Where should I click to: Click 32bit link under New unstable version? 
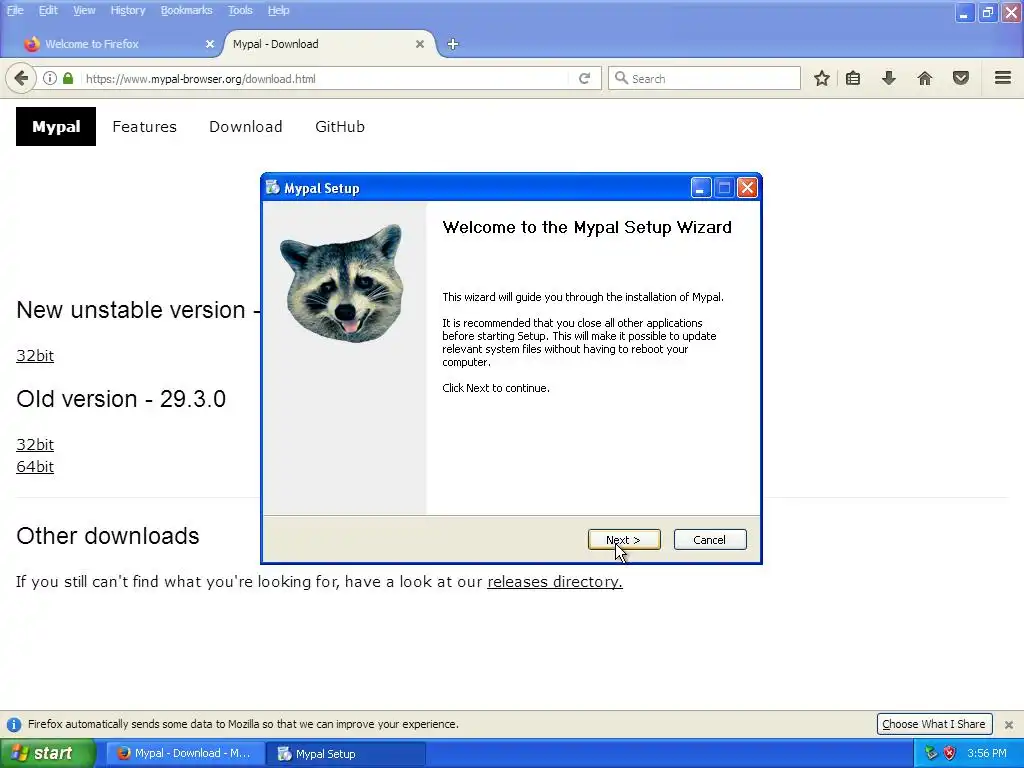[35, 356]
